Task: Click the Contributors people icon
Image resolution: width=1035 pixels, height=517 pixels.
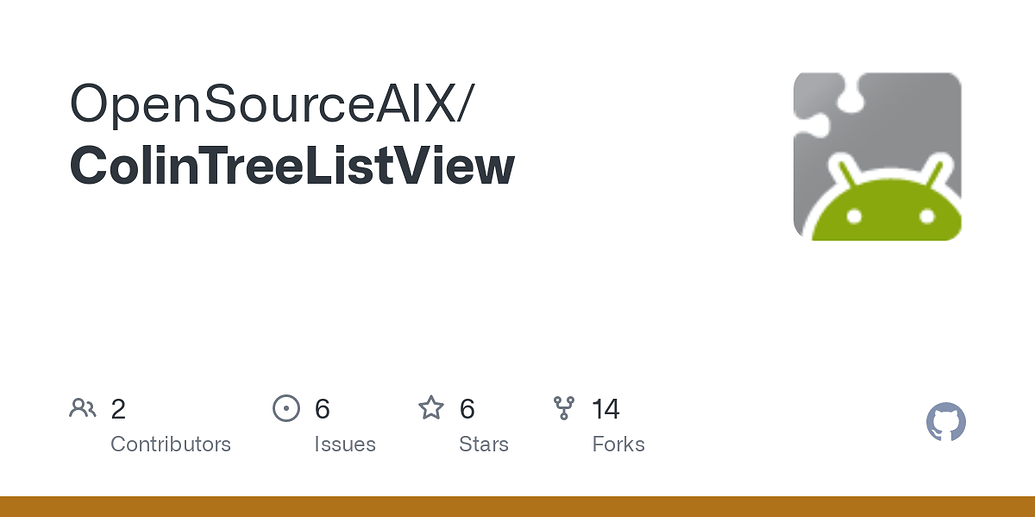Action: [83, 408]
